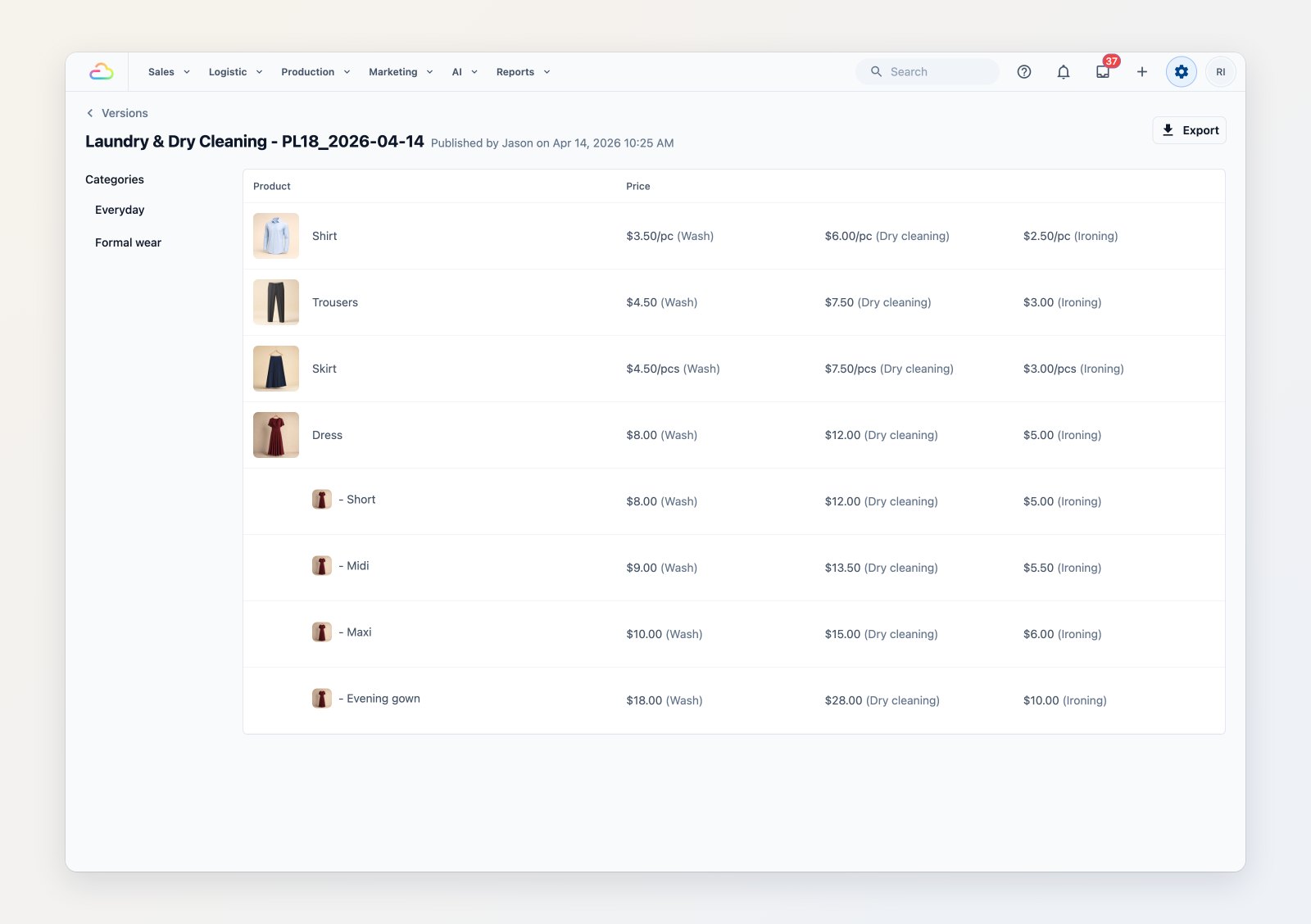Click the Trousers product name

(335, 302)
